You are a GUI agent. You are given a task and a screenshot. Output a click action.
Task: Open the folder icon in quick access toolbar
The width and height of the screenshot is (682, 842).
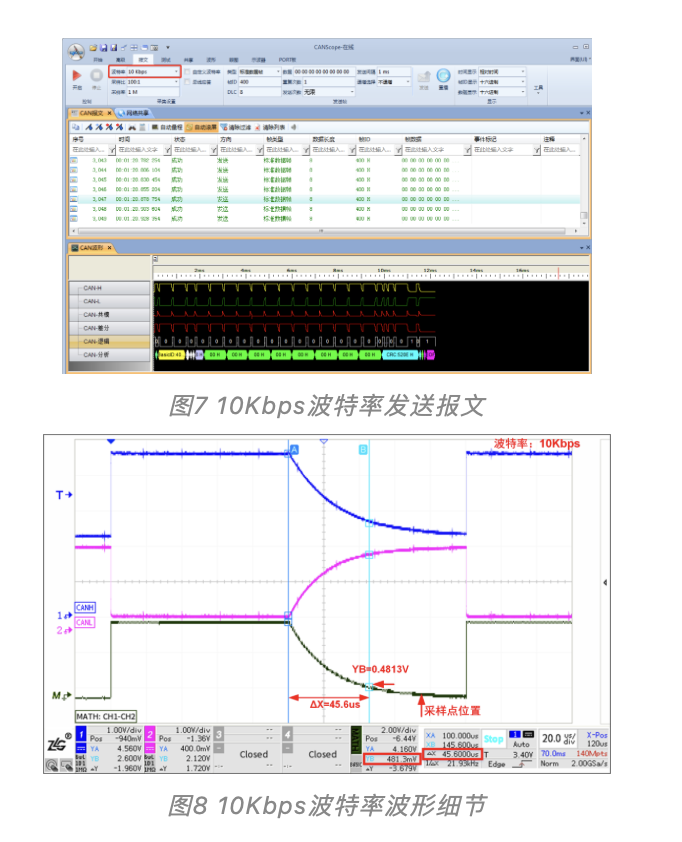pyautogui.click(x=92, y=47)
